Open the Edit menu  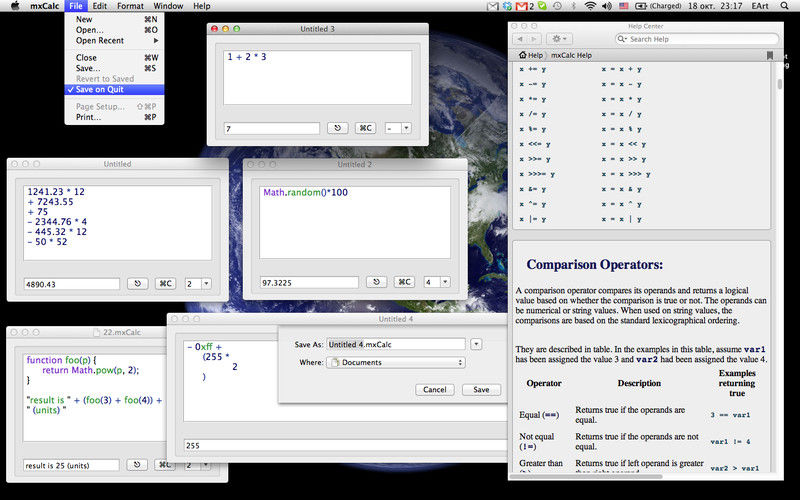(99, 6)
